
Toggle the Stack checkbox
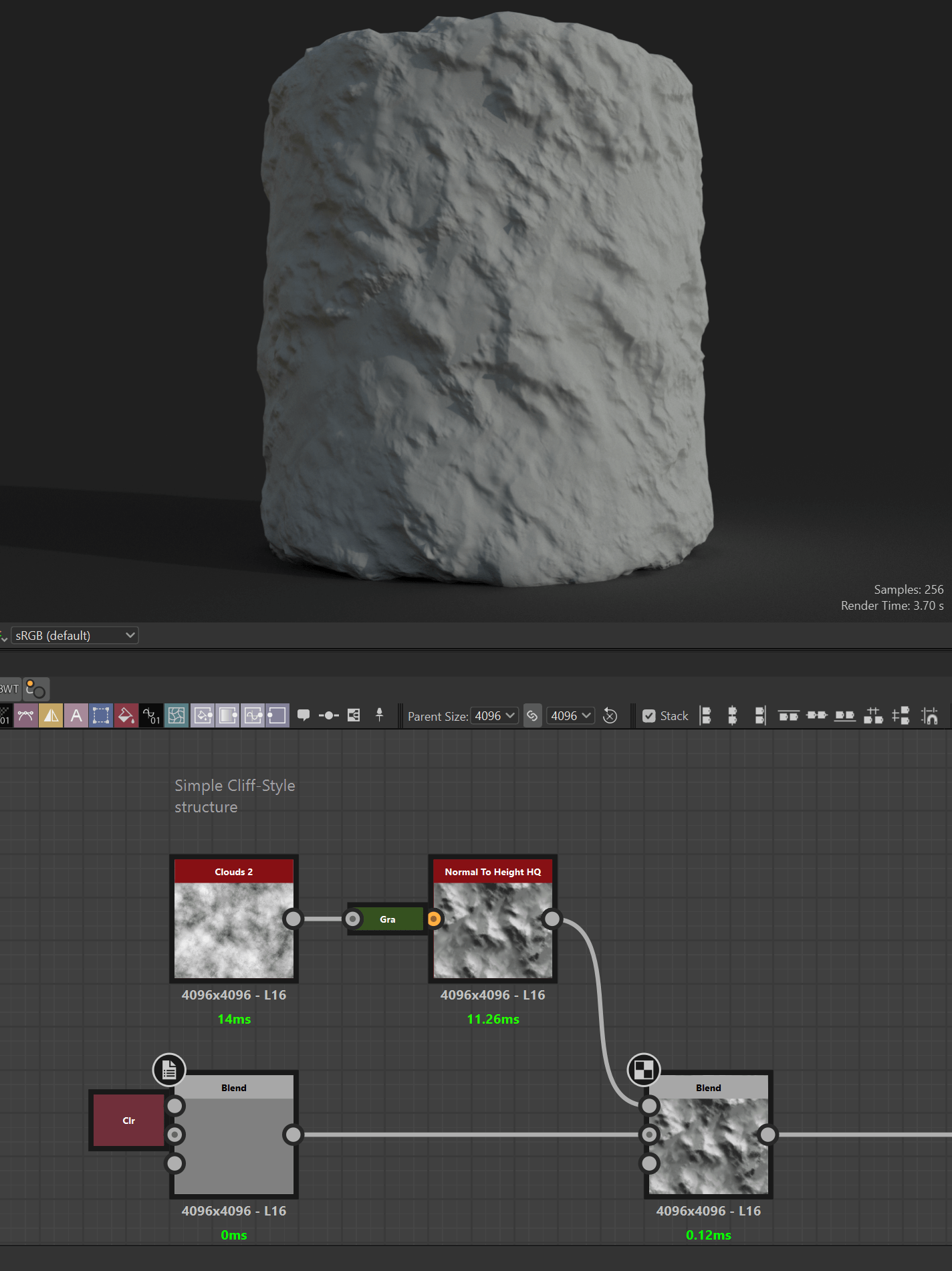(648, 716)
